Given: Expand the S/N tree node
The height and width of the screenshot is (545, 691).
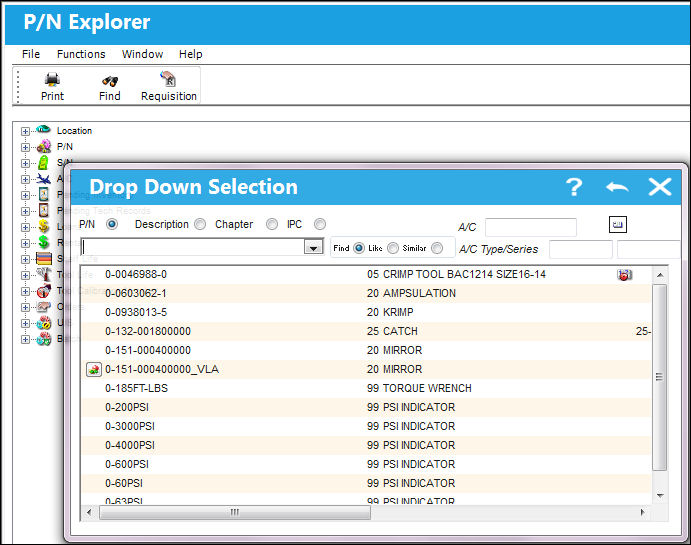Looking at the screenshot, I should (25, 163).
